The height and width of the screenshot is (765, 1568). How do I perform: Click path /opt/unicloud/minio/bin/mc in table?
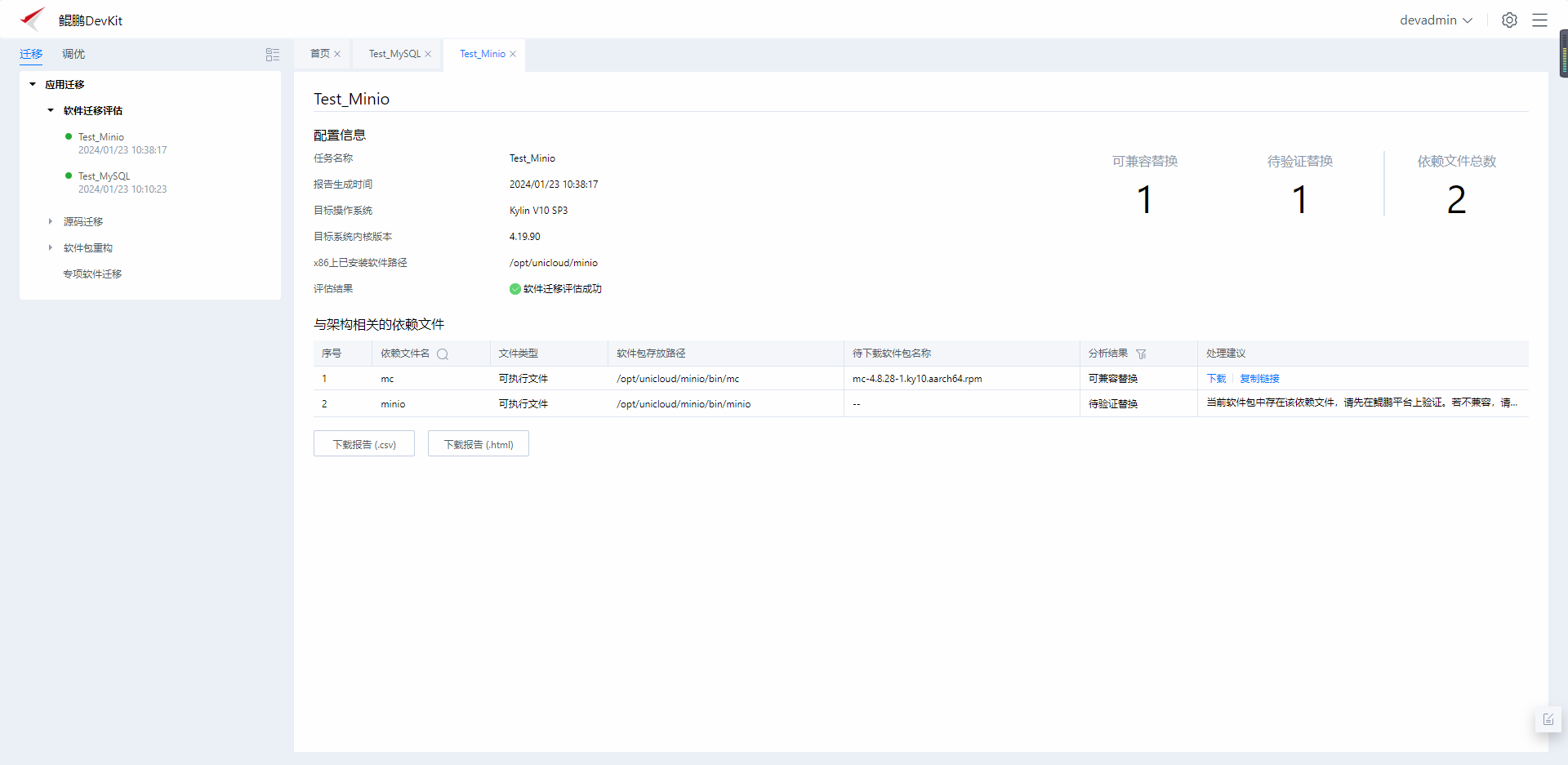[678, 379]
